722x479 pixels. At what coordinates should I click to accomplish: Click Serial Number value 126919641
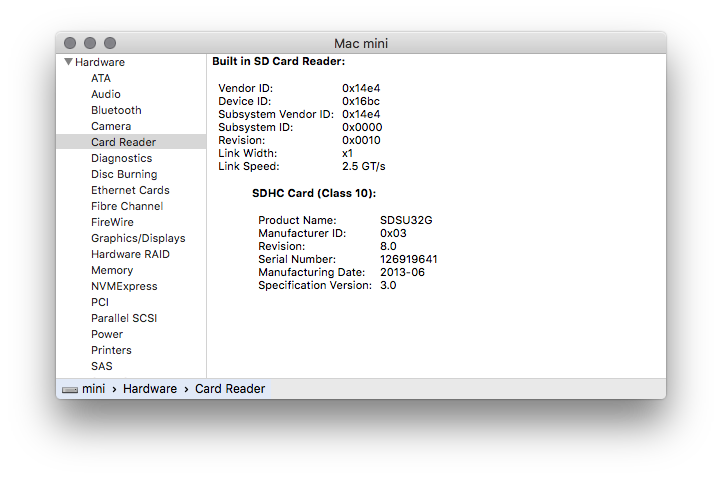point(409,259)
